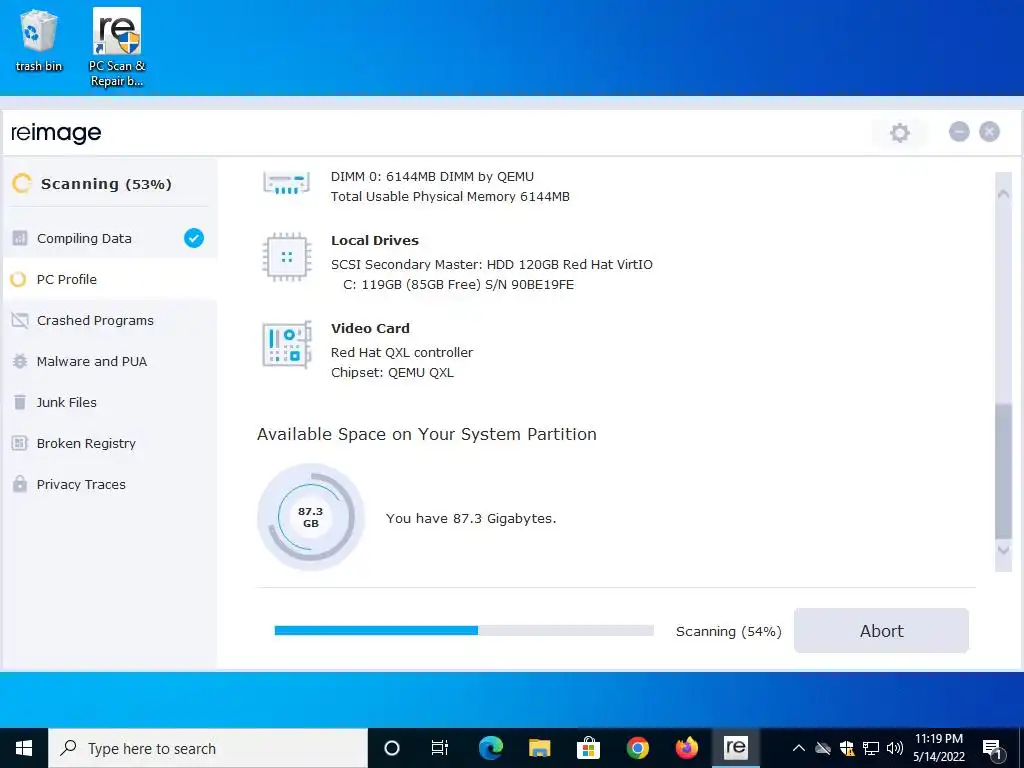Open the Windows Start menu
This screenshot has height=768, width=1024.
click(x=24, y=748)
